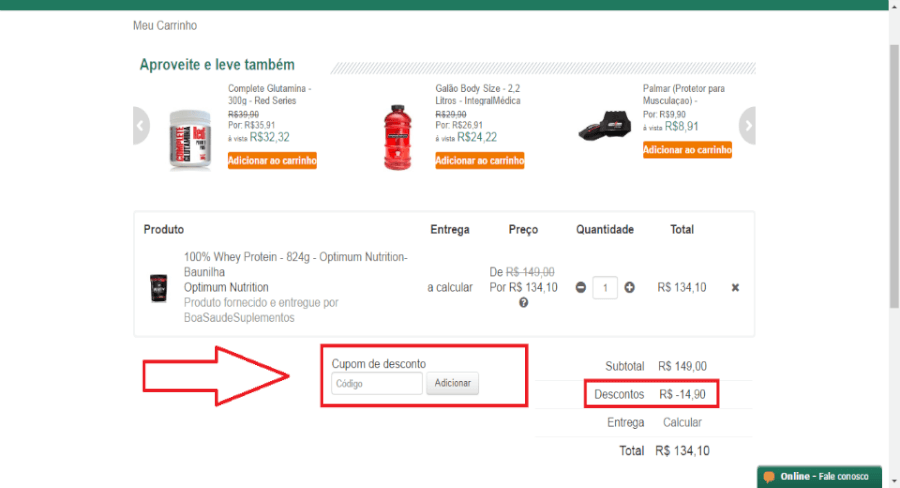Click the R$8,91 à vista price
This screenshot has height=488, width=900.
(681, 126)
